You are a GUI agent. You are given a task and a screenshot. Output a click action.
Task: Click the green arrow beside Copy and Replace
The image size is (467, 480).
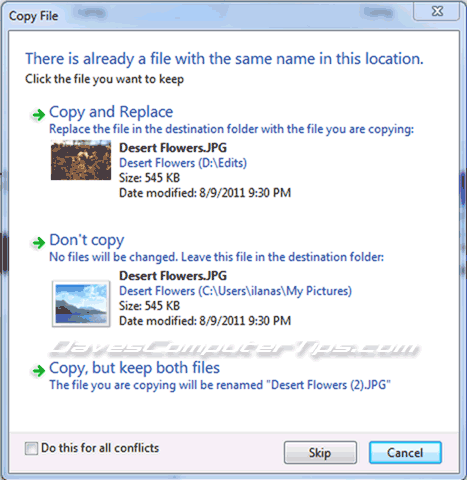[38, 115]
